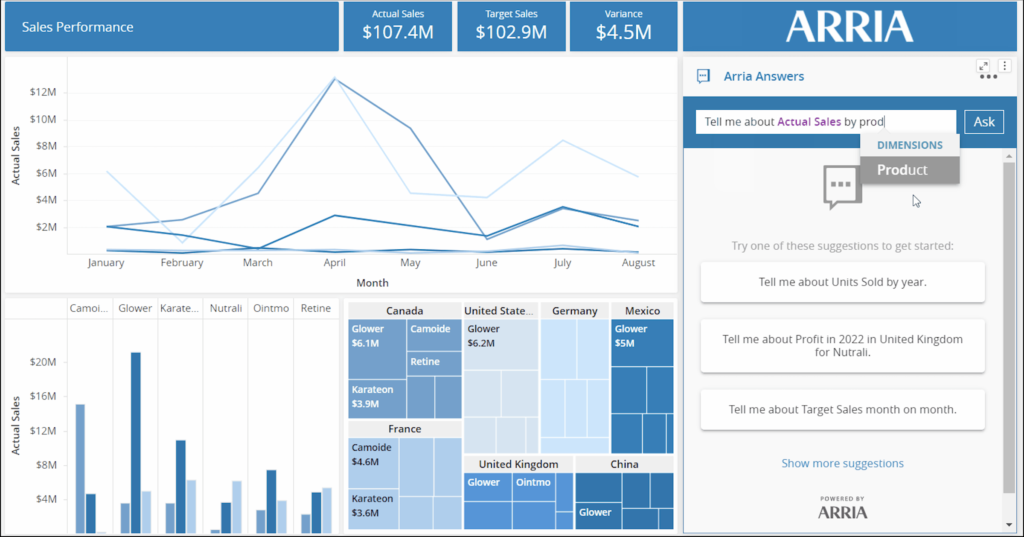Click the Arria panel vertical scrollbar thumb
1024x537 pixels.
(1009, 327)
